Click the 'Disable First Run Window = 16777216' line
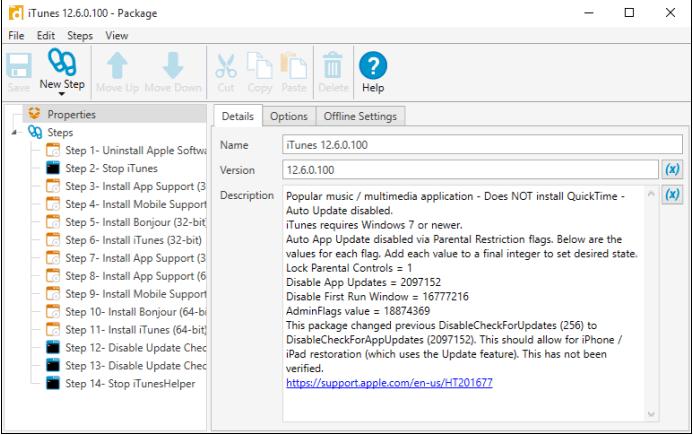Image resolution: width=693 pixels, height=435 pixels. coord(377,296)
